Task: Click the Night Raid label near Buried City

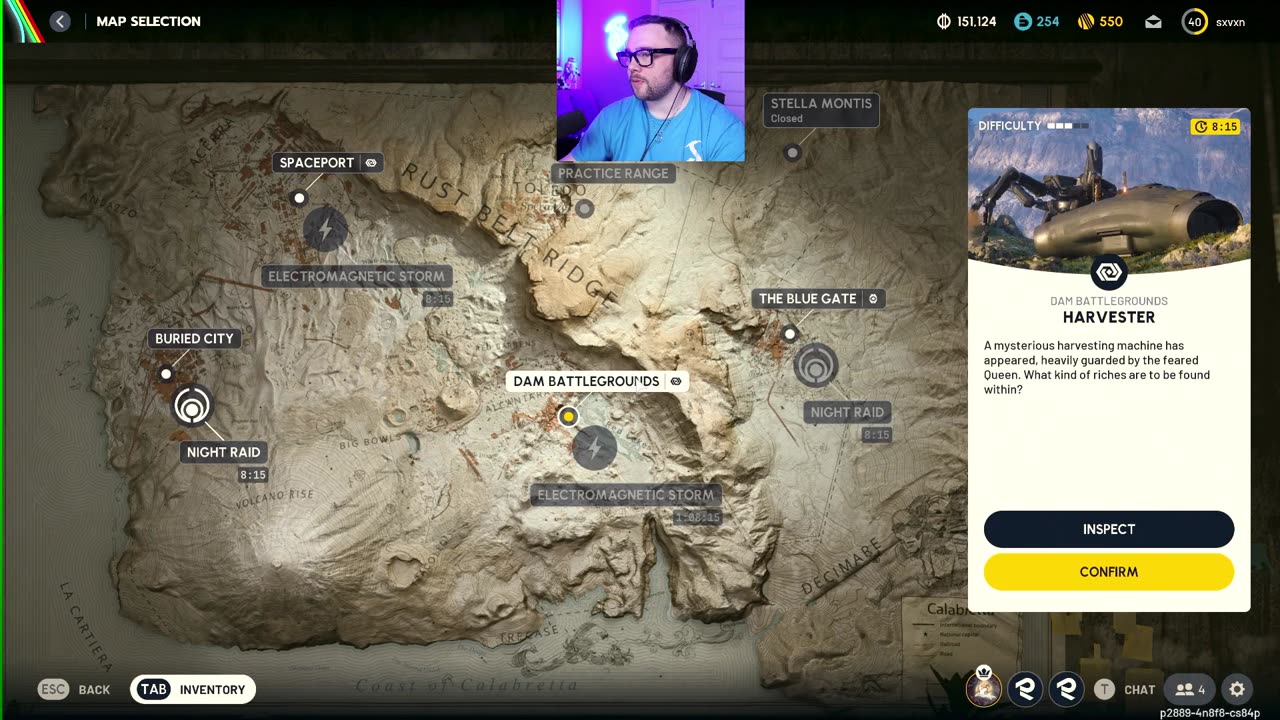Action: point(223,452)
